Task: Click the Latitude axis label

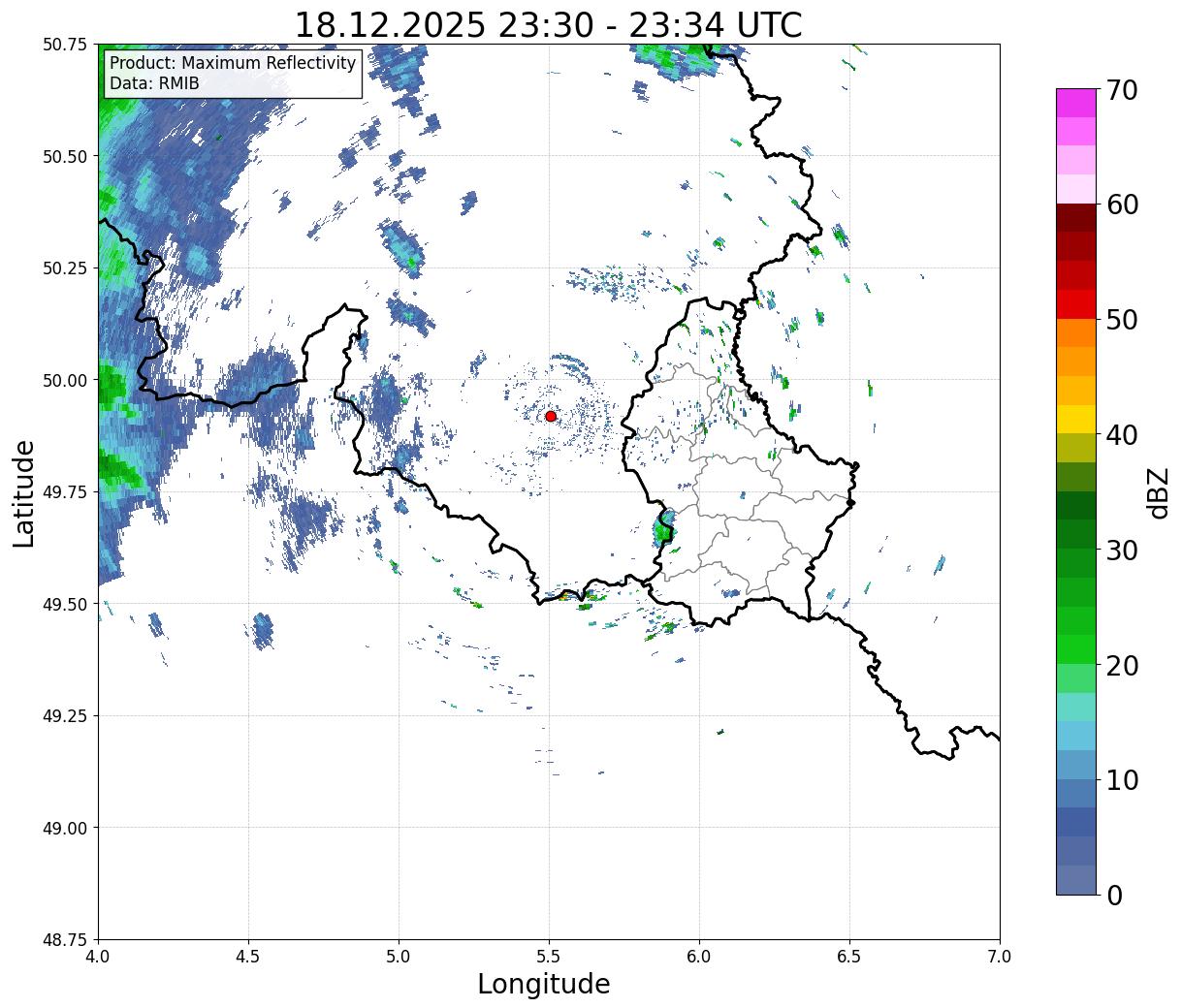Action: point(24,493)
